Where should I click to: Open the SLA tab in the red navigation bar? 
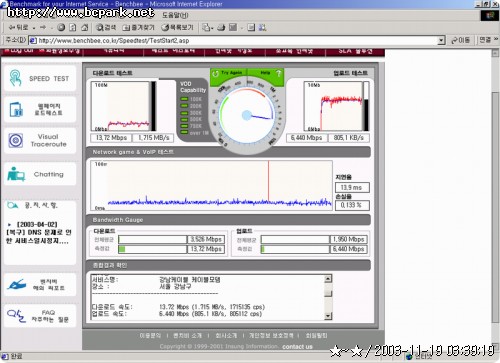355,51
